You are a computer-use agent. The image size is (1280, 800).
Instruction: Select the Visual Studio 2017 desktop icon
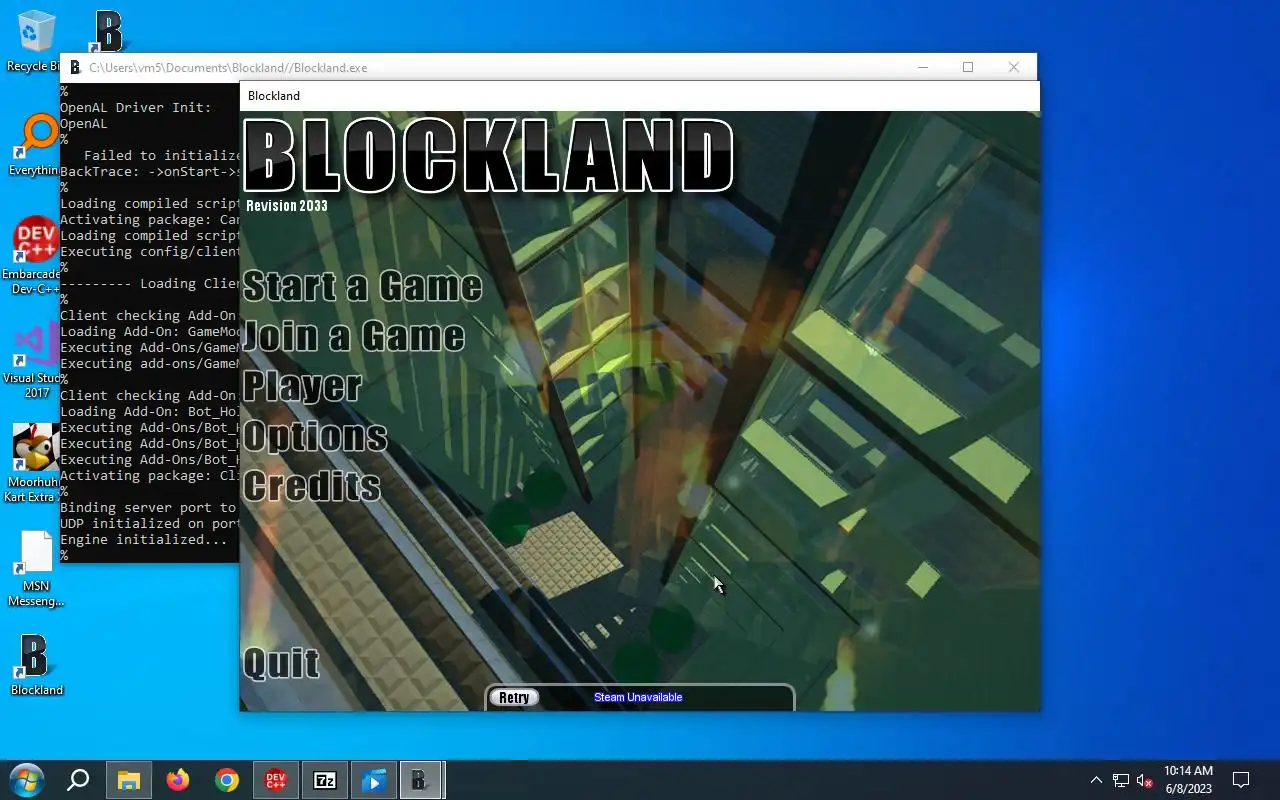point(34,361)
